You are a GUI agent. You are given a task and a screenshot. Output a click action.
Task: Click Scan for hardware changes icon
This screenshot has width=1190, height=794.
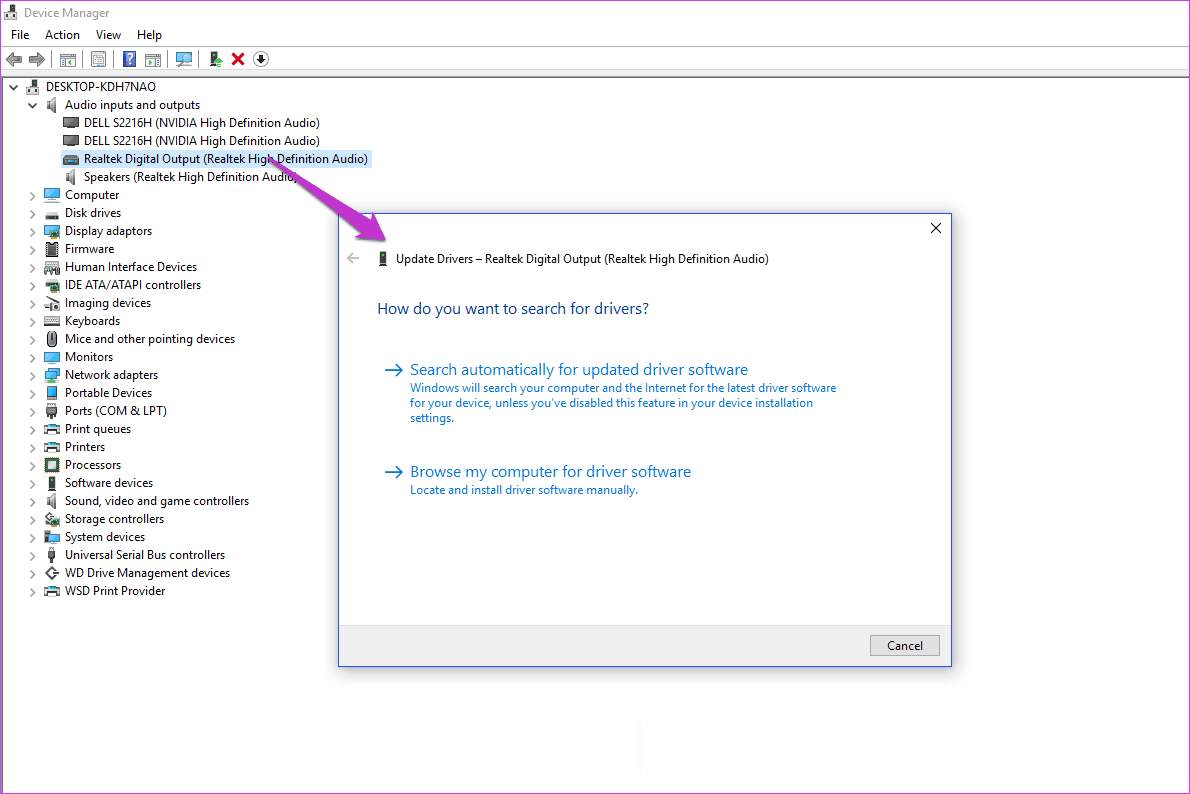184,59
